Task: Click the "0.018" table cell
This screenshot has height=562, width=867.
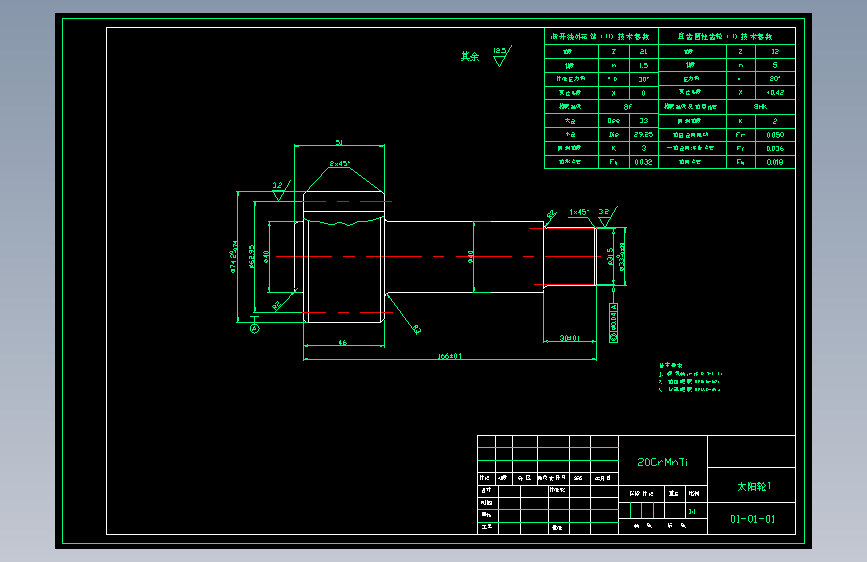Action: click(775, 162)
